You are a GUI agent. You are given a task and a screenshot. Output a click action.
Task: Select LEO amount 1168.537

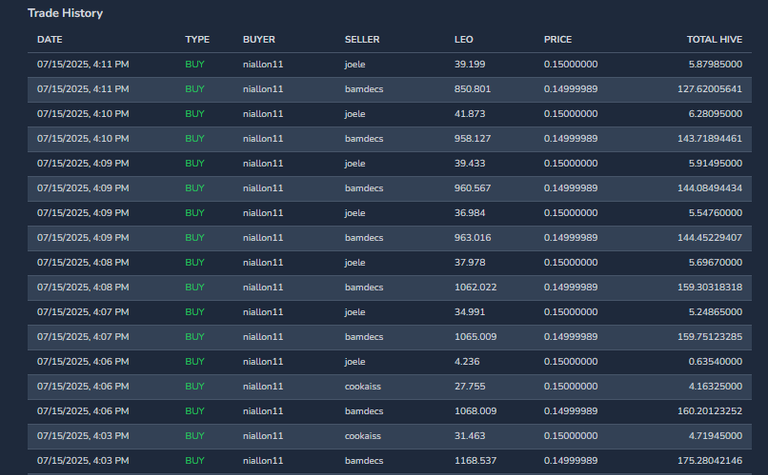(476, 461)
